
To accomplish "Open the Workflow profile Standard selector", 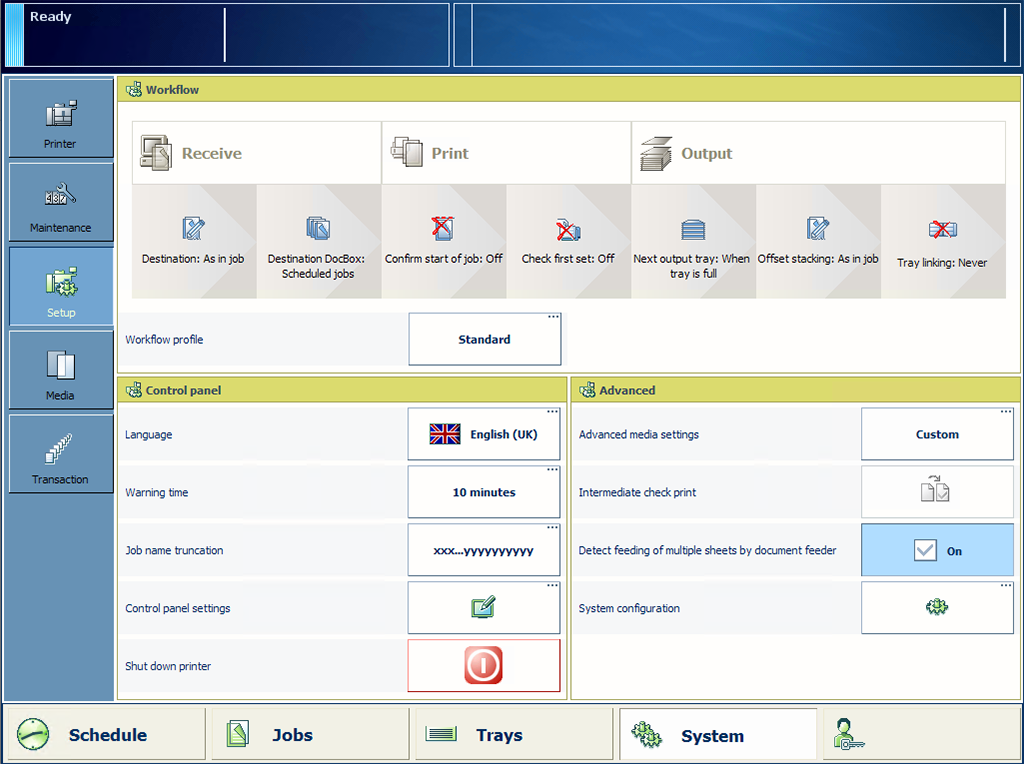I will point(484,340).
